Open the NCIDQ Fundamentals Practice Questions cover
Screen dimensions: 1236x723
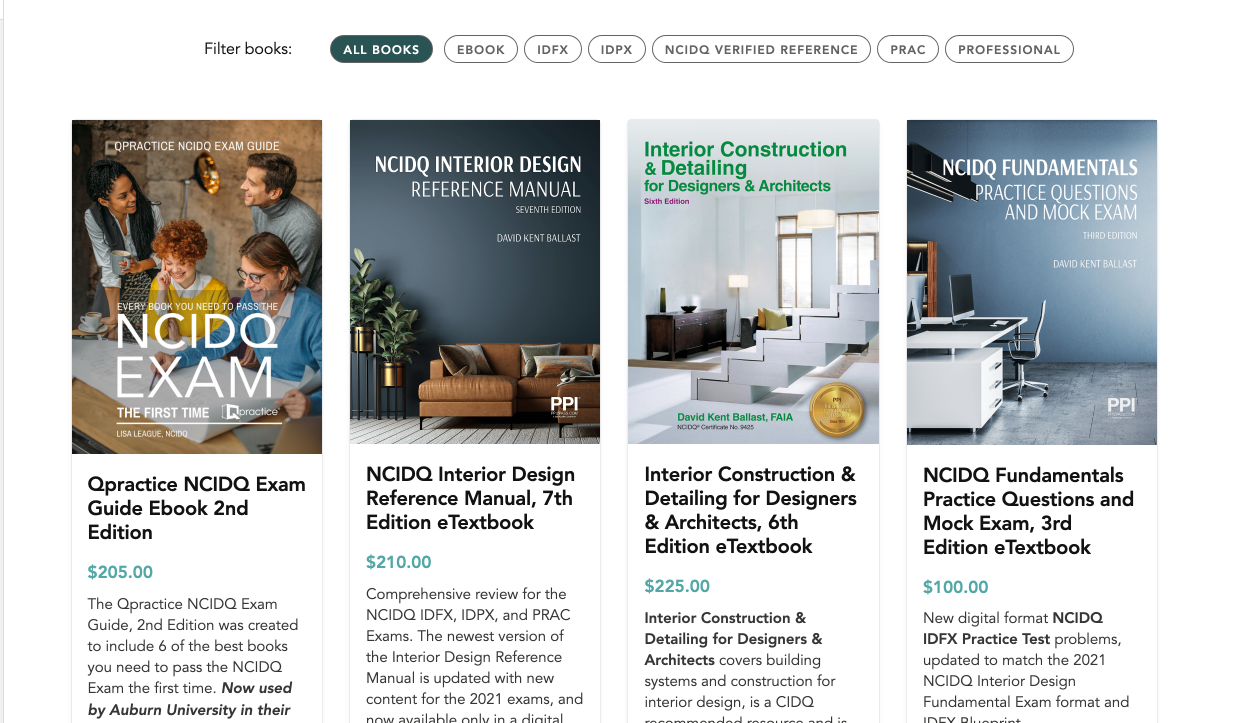[x=1032, y=282]
